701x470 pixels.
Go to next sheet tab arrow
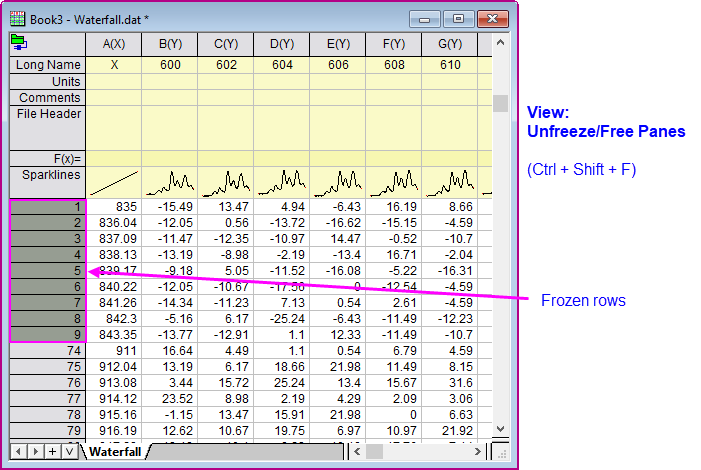(x=35, y=452)
